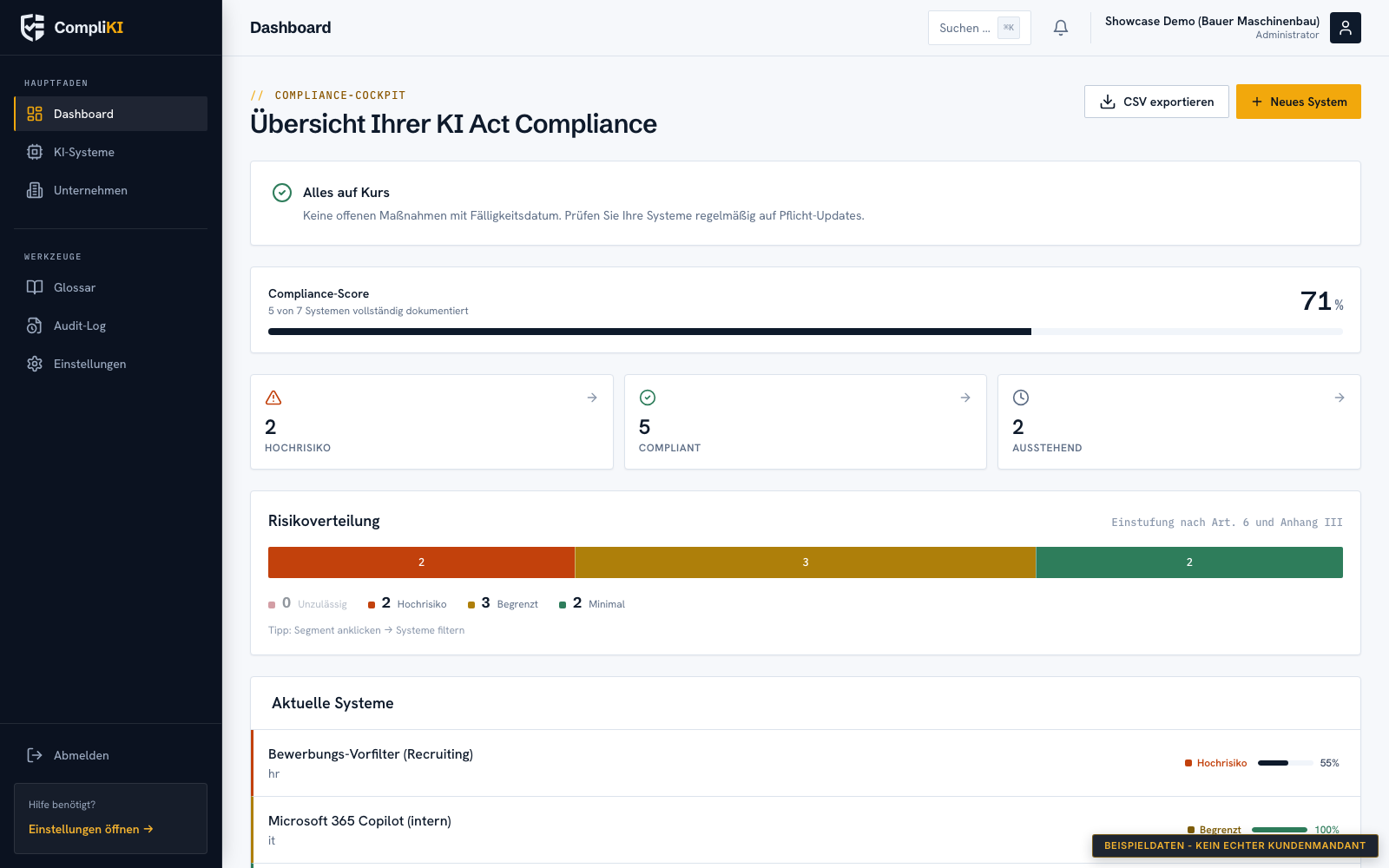This screenshot has width=1389, height=868.
Task: Click the Dashboard grid icon
Action: (35, 114)
